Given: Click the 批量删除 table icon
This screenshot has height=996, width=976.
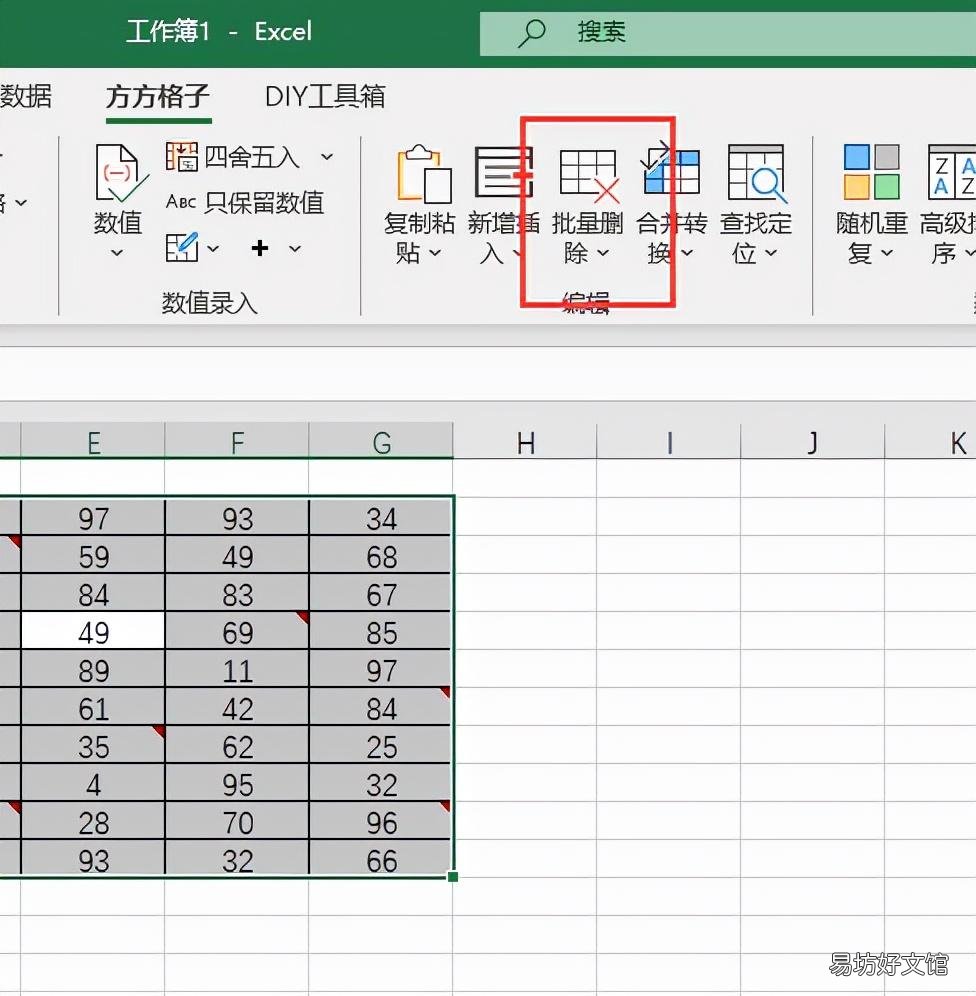Looking at the screenshot, I should click(x=590, y=175).
